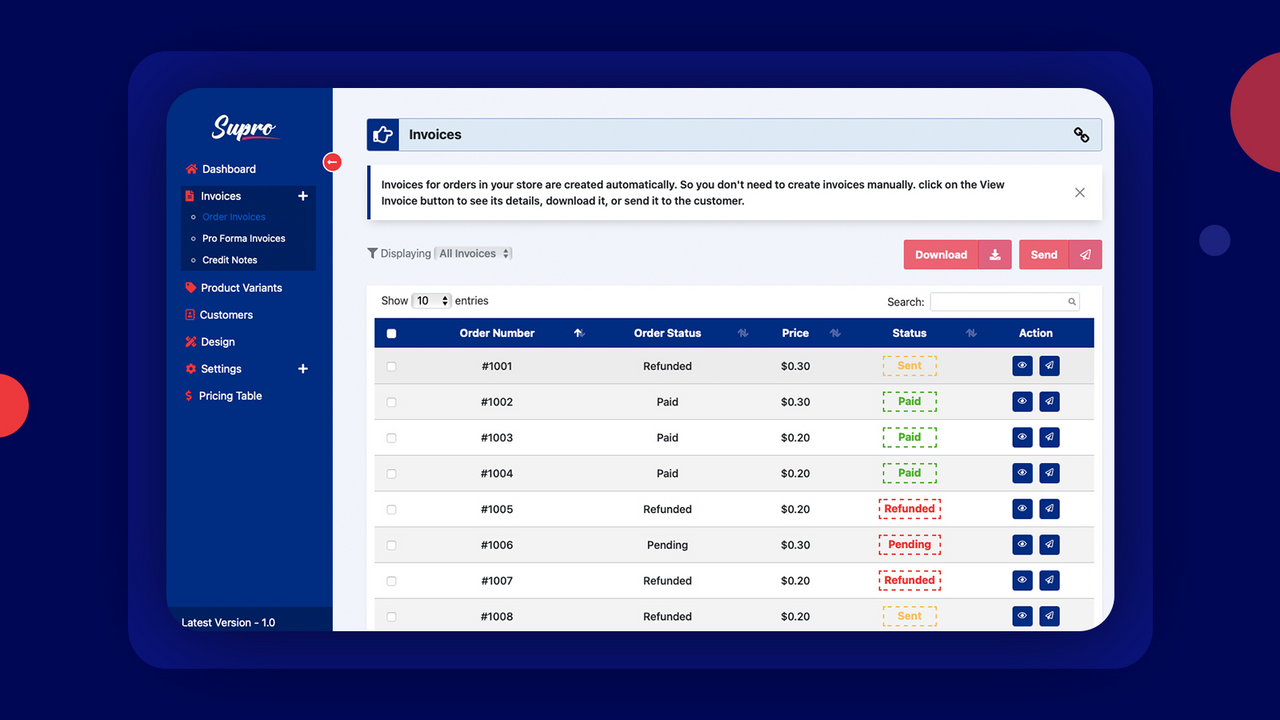This screenshot has height=720, width=1280.
Task: Check the box for order #1001
Action: [x=391, y=367]
